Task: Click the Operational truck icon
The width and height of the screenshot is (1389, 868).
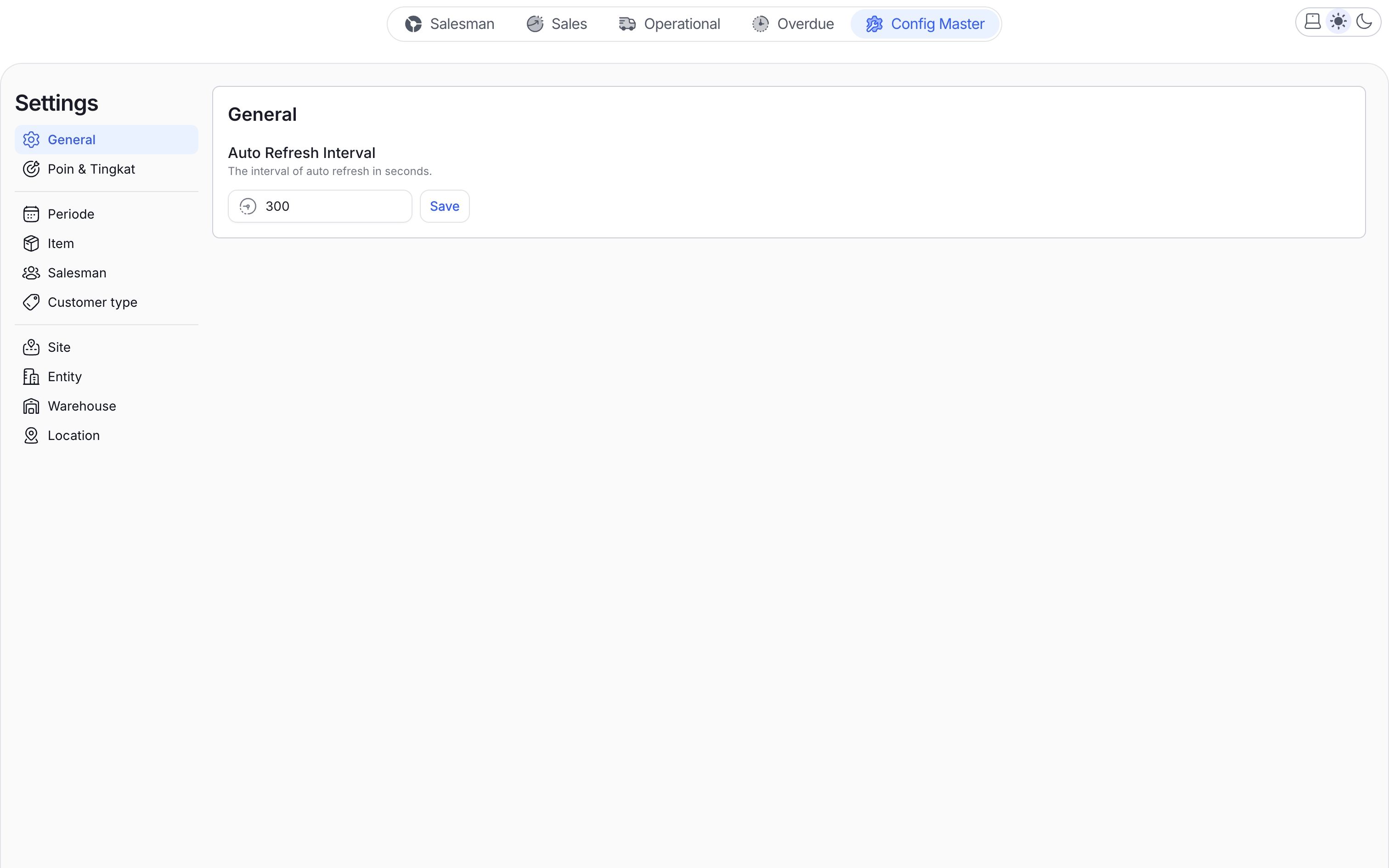Action: click(627, 24)
